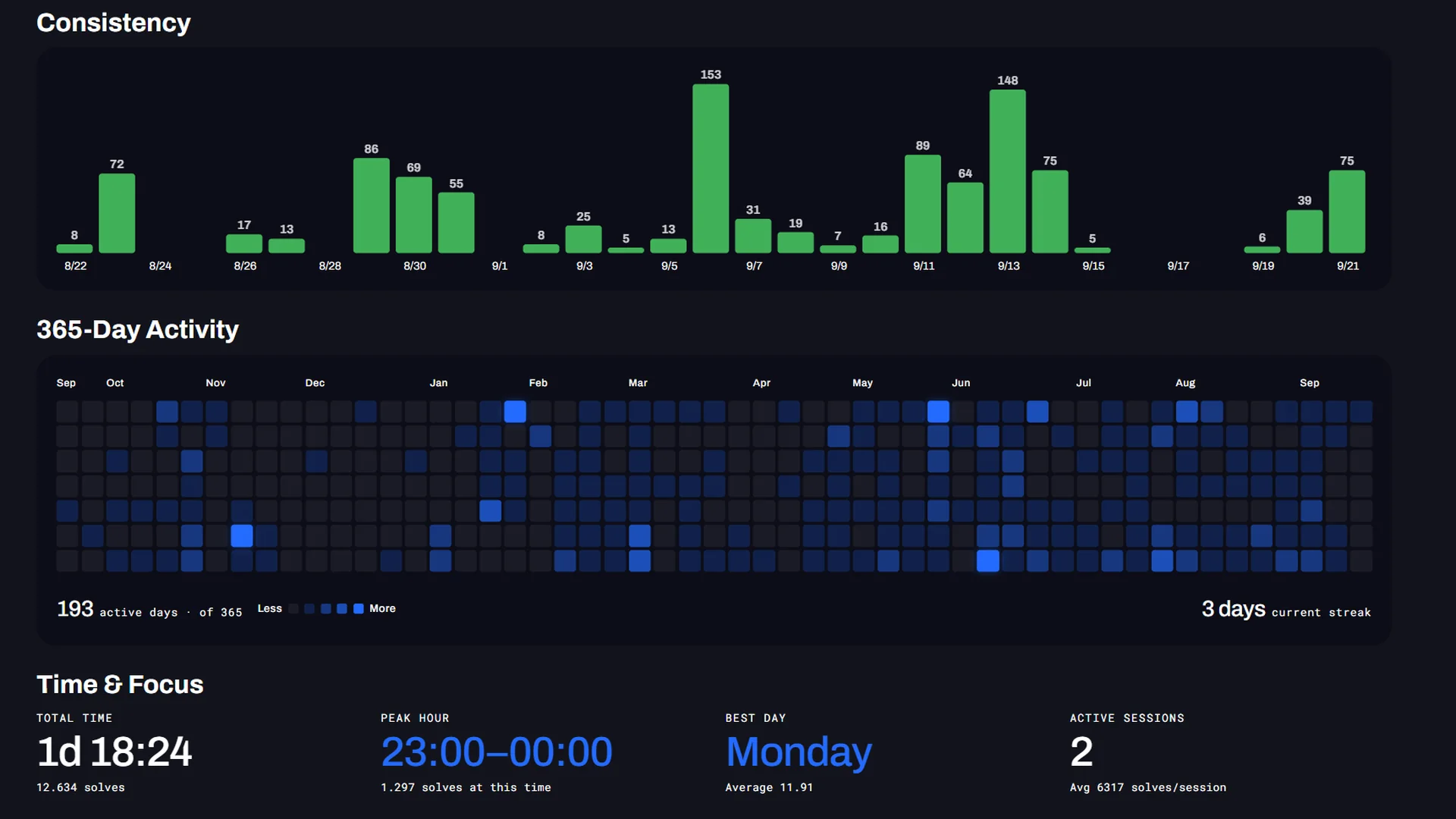Image resolution: width=1456 pixels, height=819 pixels.
Task: Pick the bar with value 55
Action: [x=457, y=222]
